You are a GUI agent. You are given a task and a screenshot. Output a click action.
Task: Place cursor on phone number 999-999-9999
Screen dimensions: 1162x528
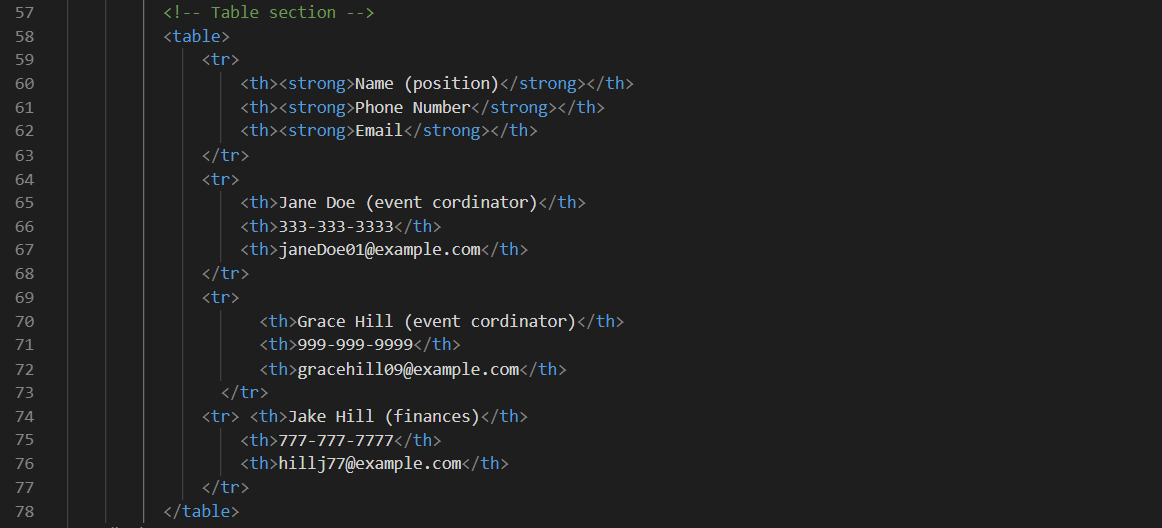[355, 345]
